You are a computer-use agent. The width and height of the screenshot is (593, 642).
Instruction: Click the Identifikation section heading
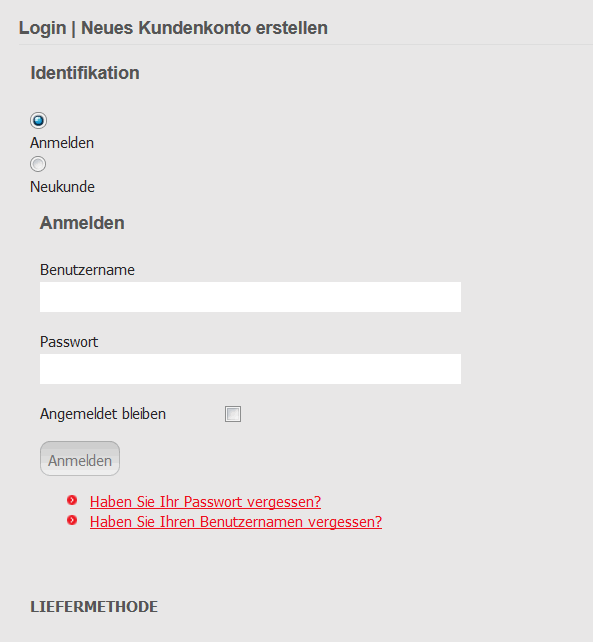pyautogui.click(x=85, y=73)
